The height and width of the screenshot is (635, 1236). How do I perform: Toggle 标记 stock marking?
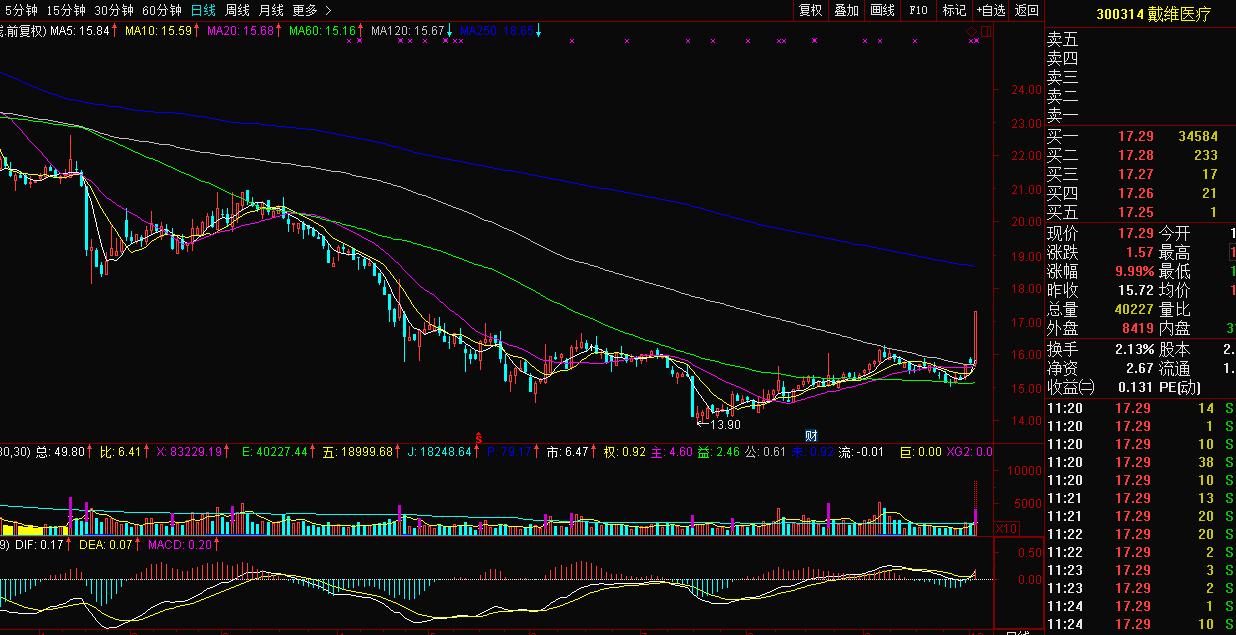(954, 10)
